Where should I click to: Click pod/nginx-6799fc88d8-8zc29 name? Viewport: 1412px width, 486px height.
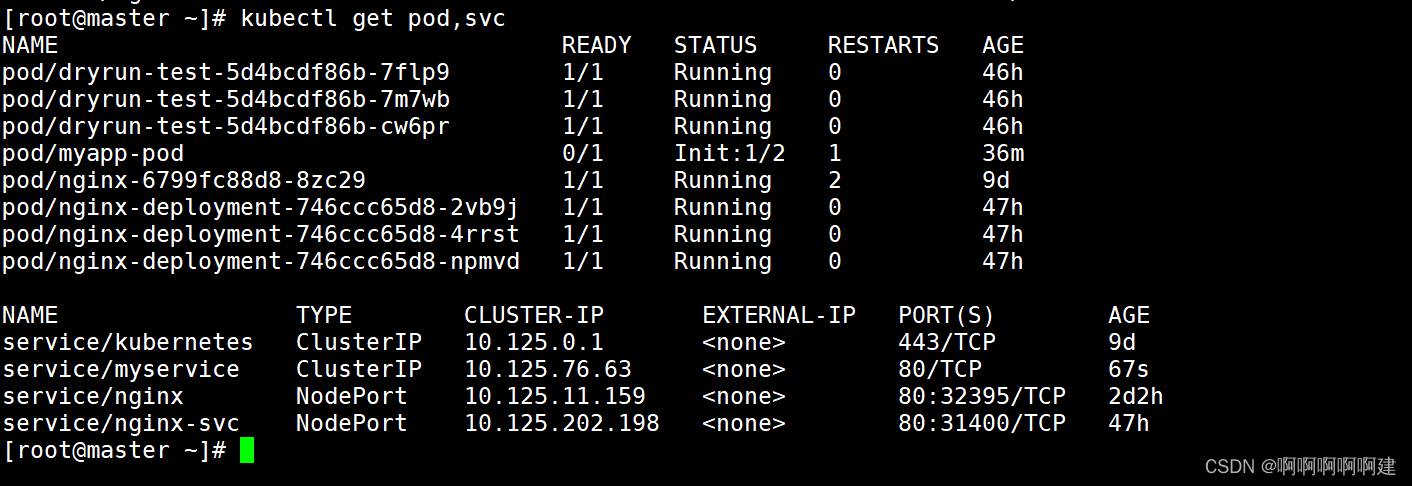pos(184,181)
